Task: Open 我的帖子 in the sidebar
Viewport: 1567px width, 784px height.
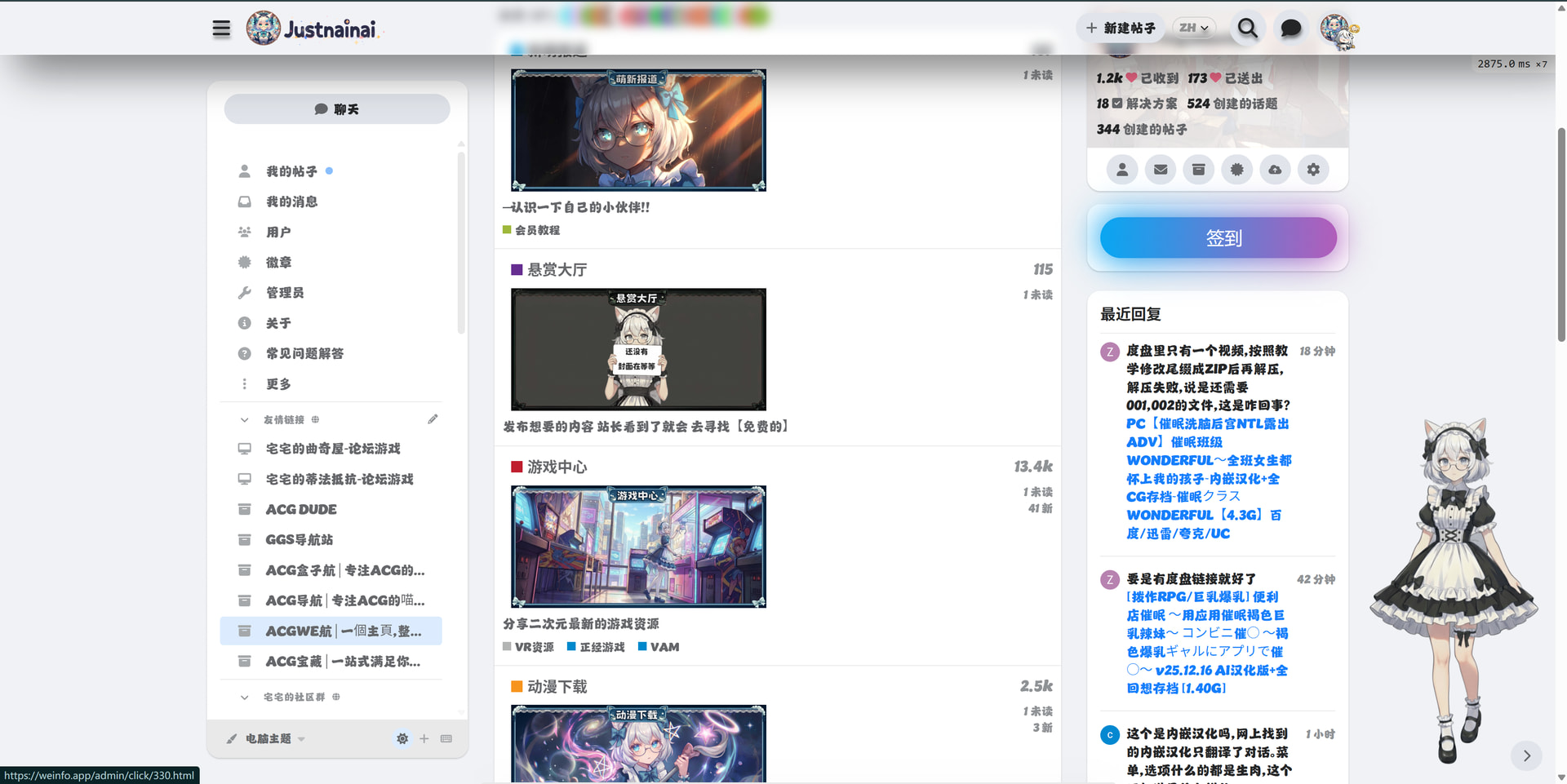Action: tap(291, 171)
